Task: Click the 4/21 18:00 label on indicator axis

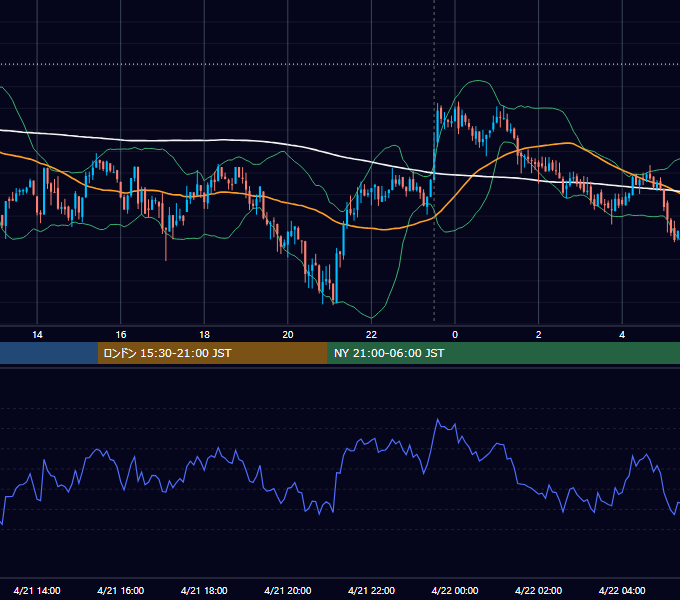Action: tap(204, 590)
